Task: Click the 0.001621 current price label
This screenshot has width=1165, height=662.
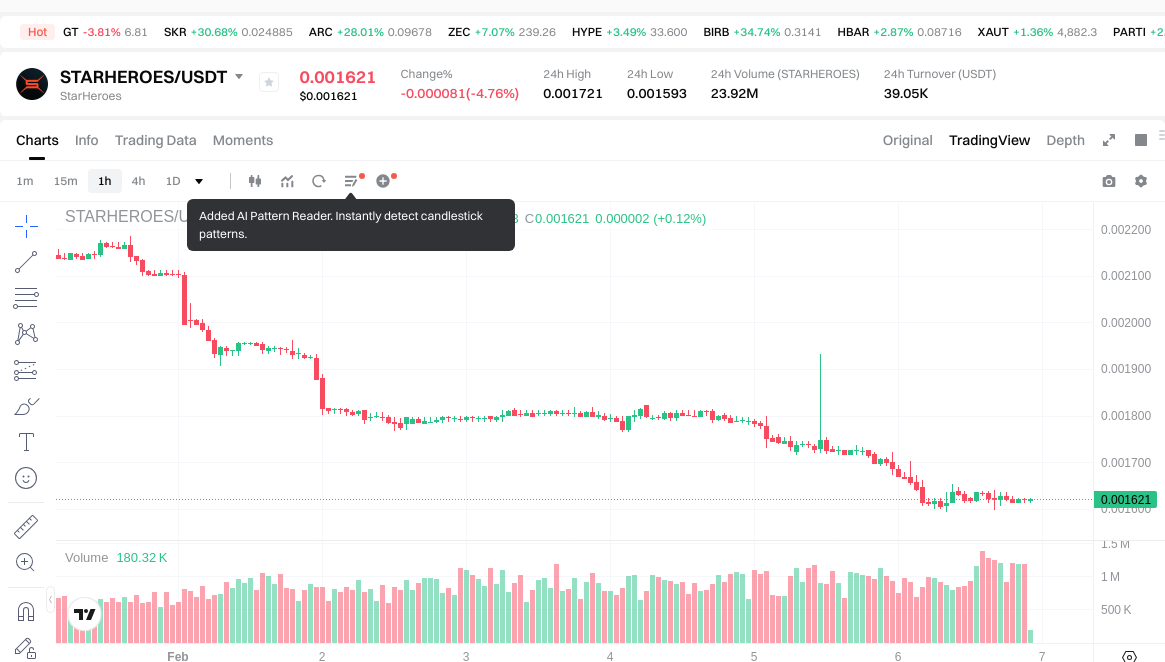Action: (x=1126, y=499)
